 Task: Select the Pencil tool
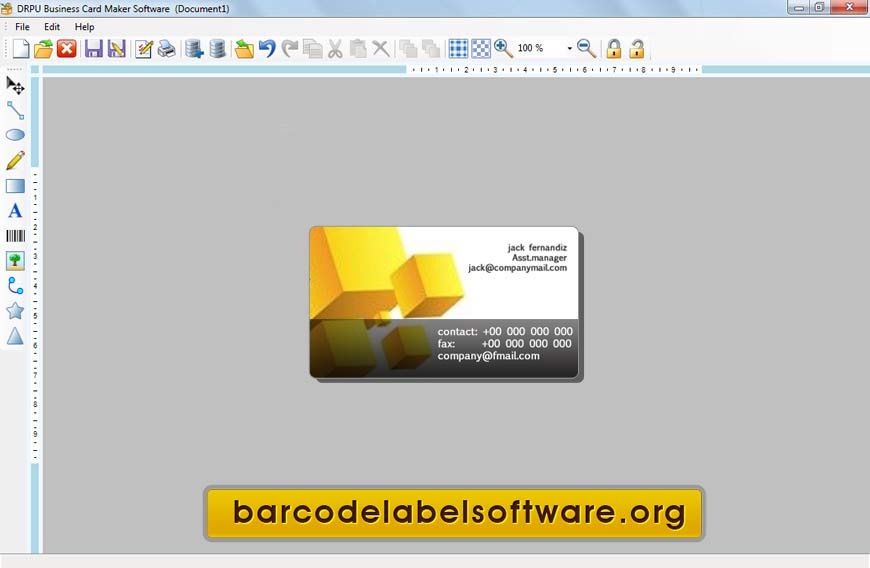15,160
